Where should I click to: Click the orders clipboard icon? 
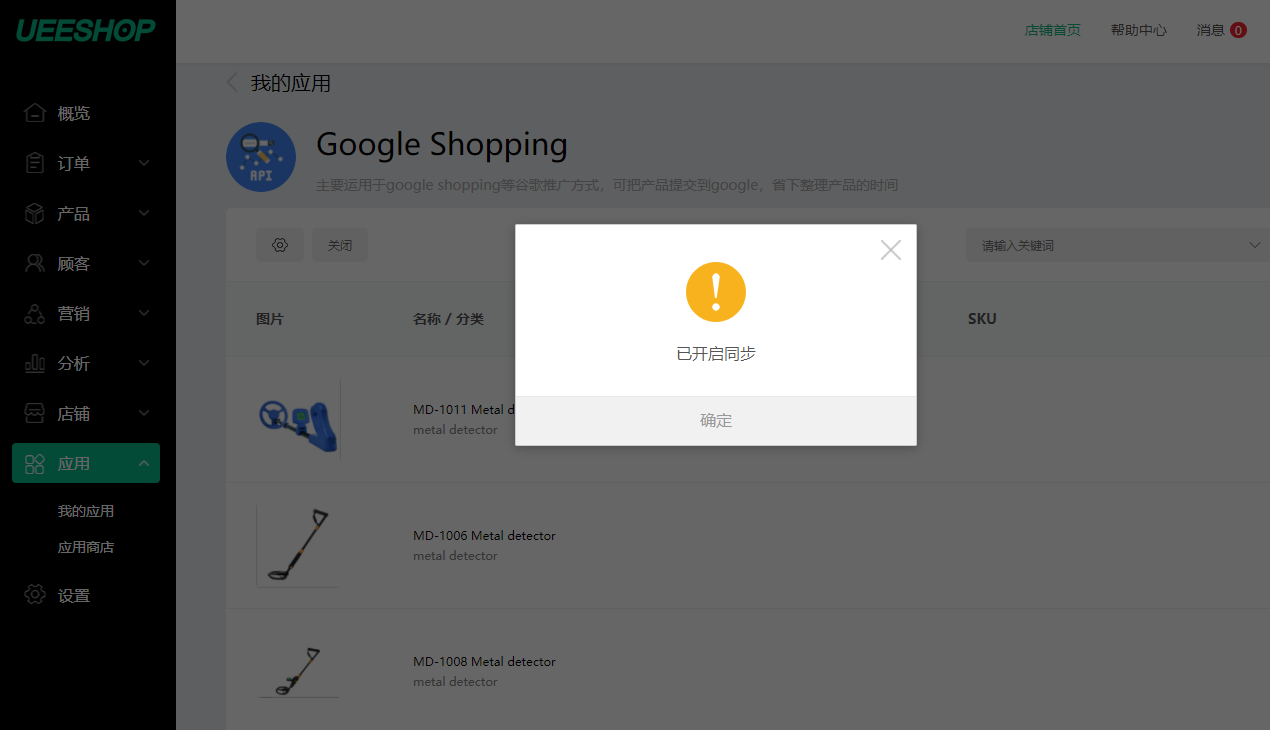pos(35,163)
